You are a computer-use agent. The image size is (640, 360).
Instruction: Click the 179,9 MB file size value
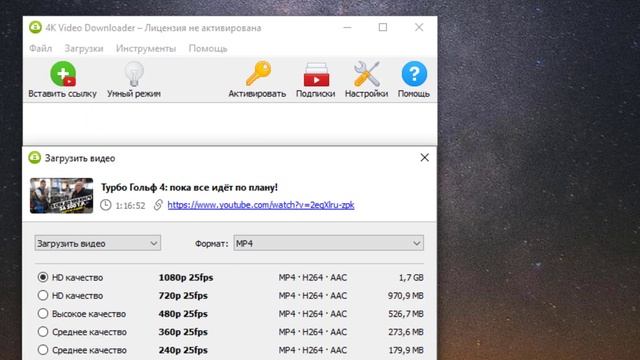click(406, 350)
